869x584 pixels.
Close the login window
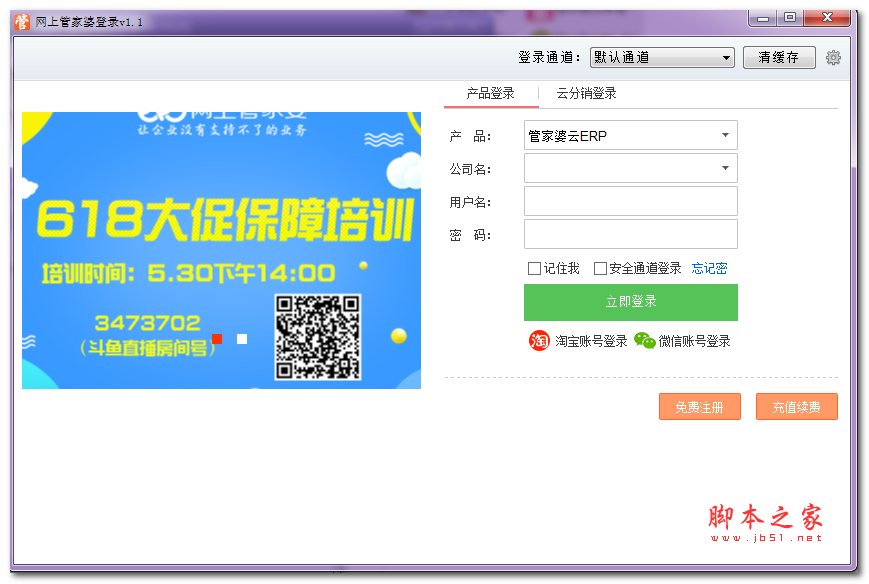point(827,18)
